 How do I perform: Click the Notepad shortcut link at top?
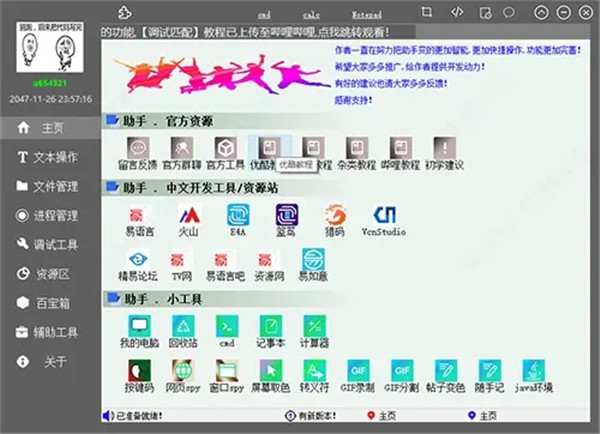(367, 15)
